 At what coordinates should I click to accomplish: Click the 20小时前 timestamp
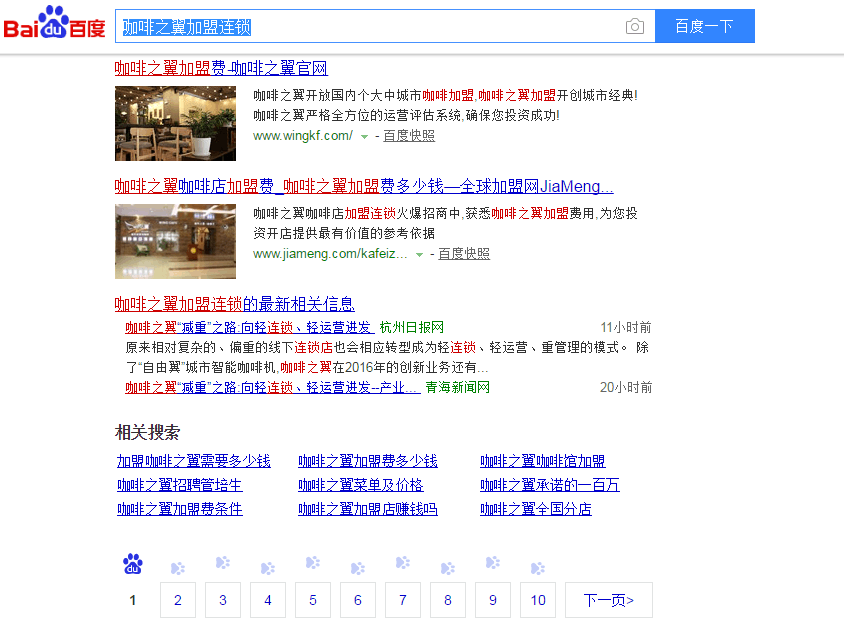(x=626, y=388)
